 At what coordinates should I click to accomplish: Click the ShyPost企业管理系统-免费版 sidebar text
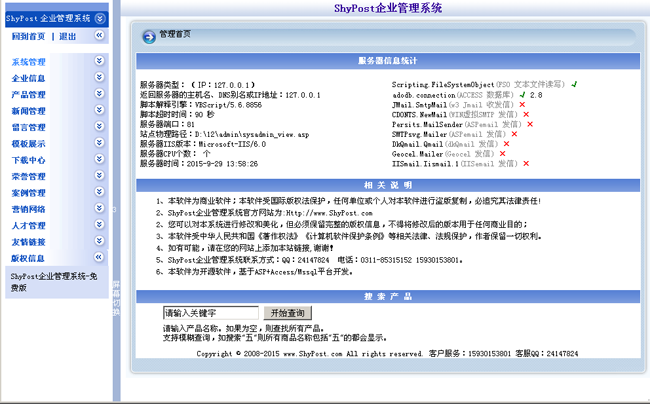[54, 282]
